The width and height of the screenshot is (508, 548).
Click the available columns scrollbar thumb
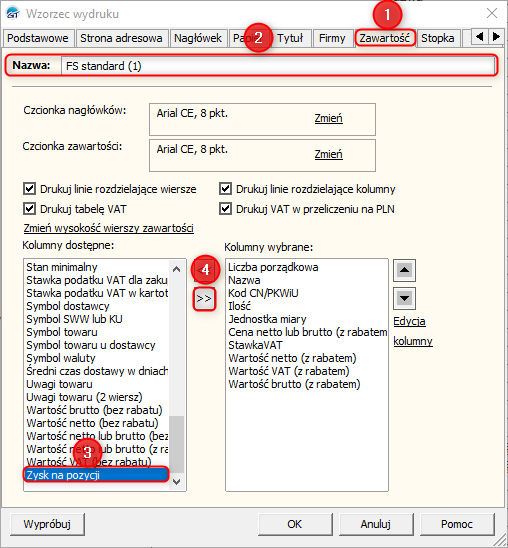point(176,444)
